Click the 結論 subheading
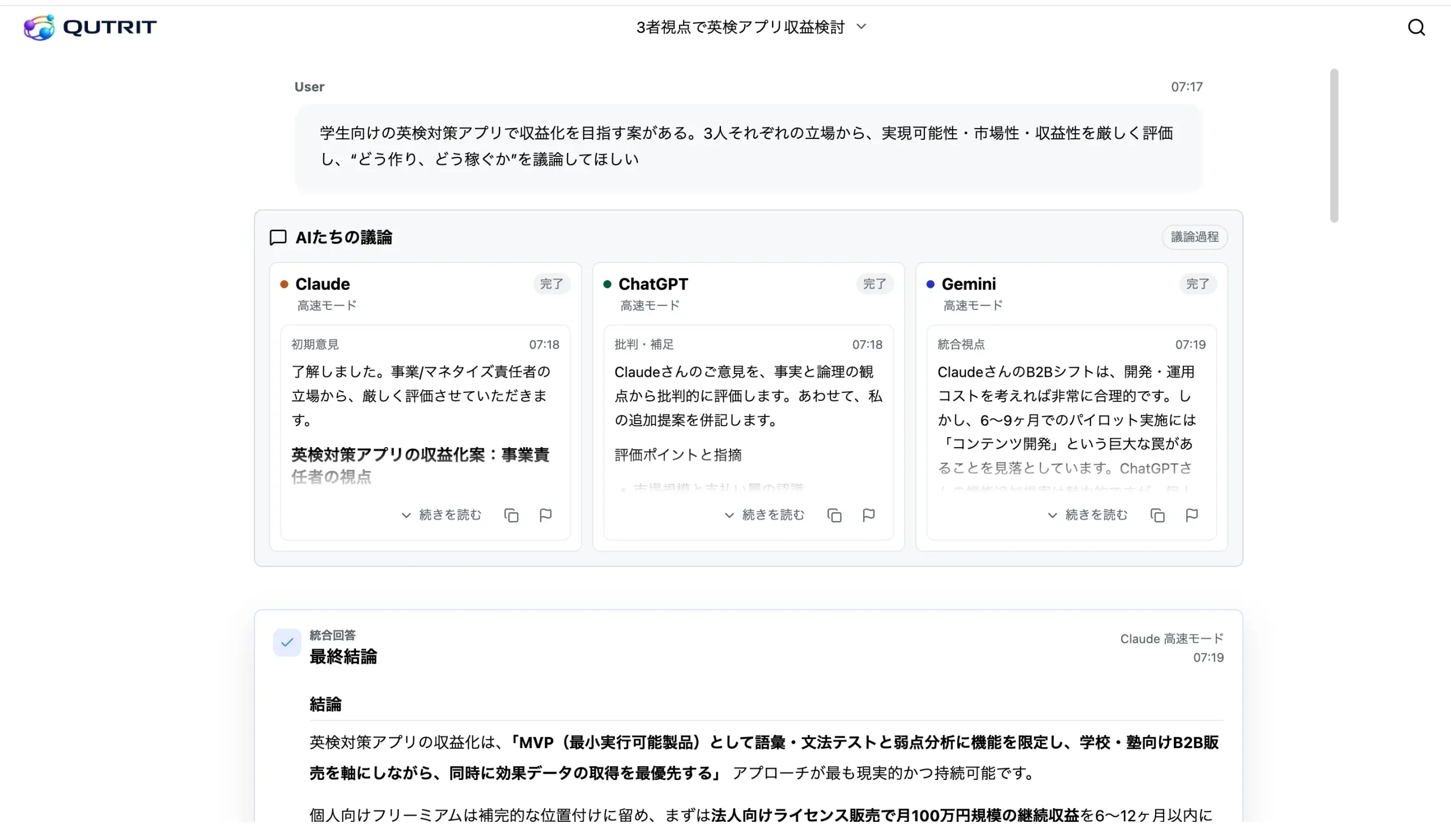 [x=325, y=704]
